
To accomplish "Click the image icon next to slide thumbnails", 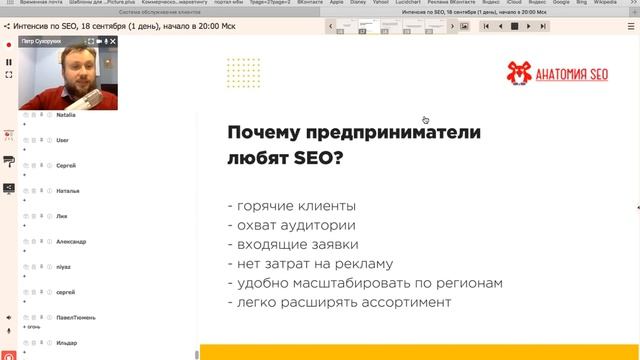I will pos(464,27).
